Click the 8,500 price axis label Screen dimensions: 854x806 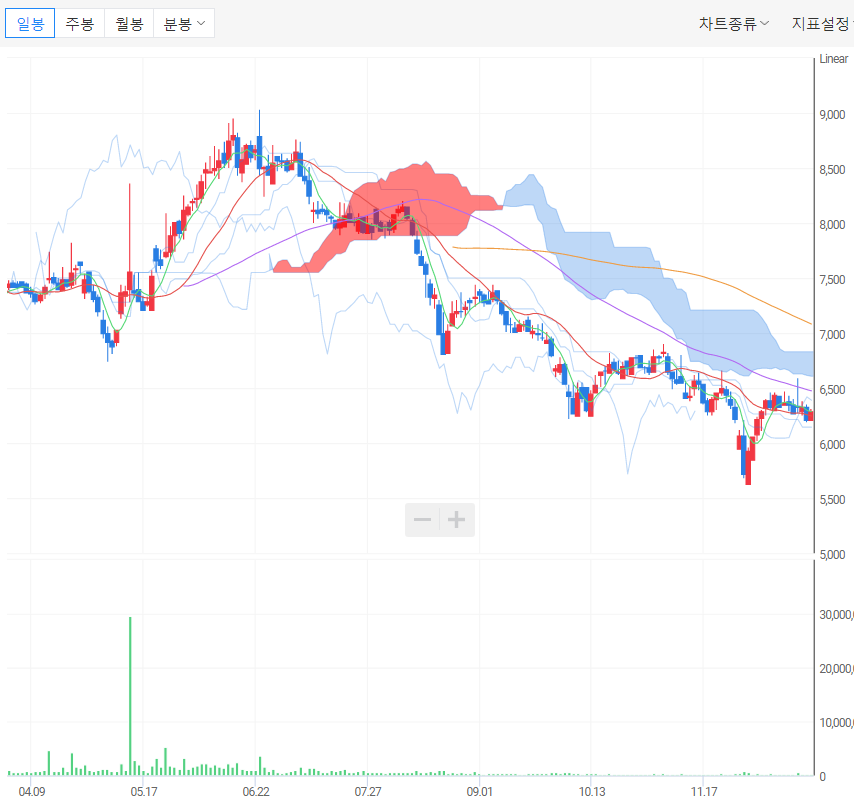[x=832, y=169]
